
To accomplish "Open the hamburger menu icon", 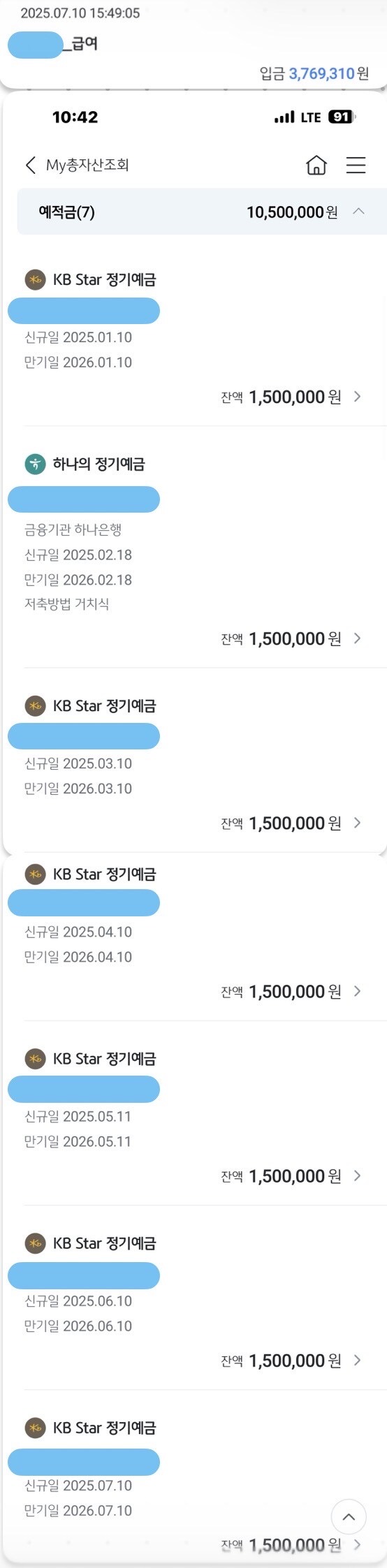I will [356, 165].
